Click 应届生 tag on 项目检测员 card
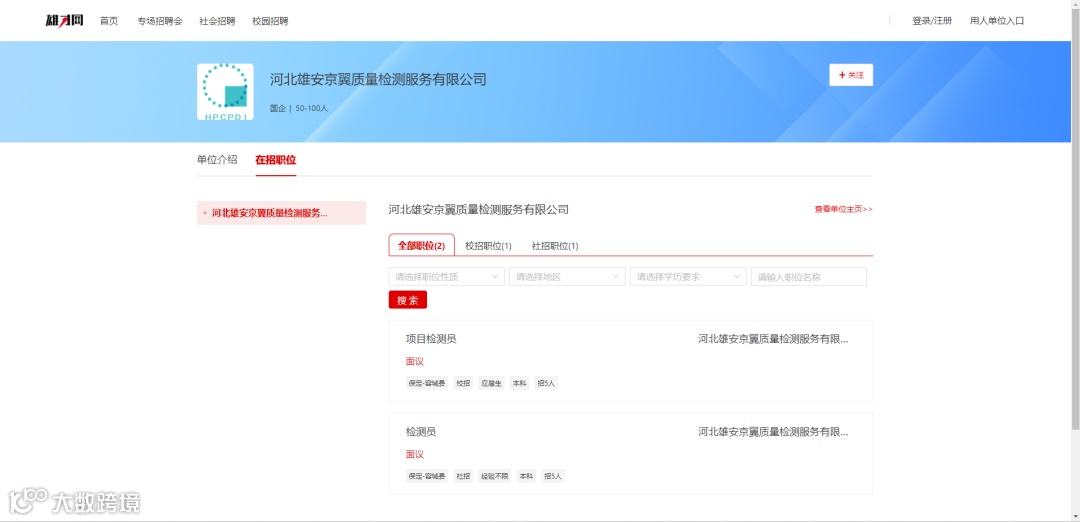 tap(491, 383)
